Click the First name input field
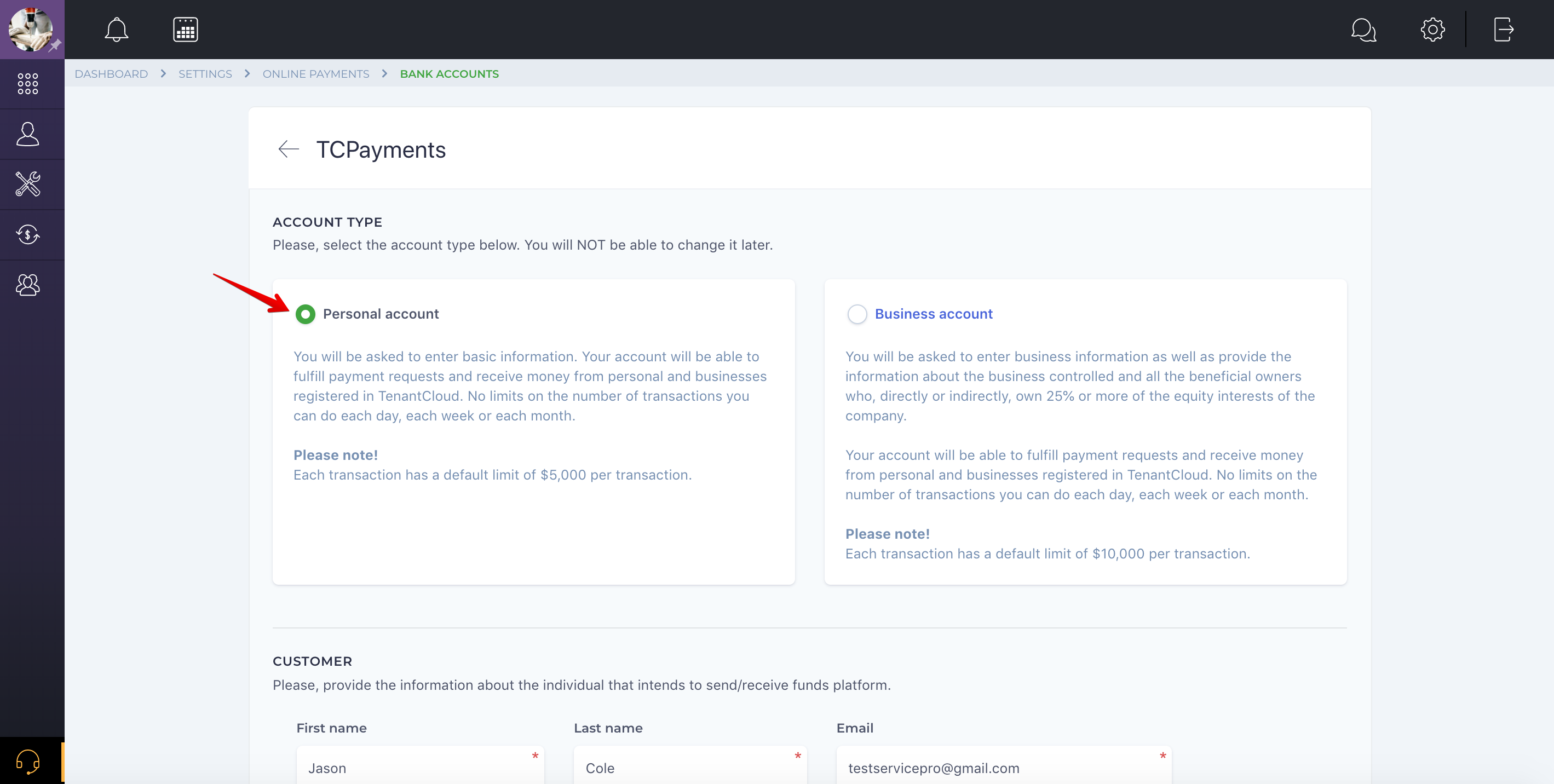The width and height of the screenshot is (1554, 784). tap(419, 767)
